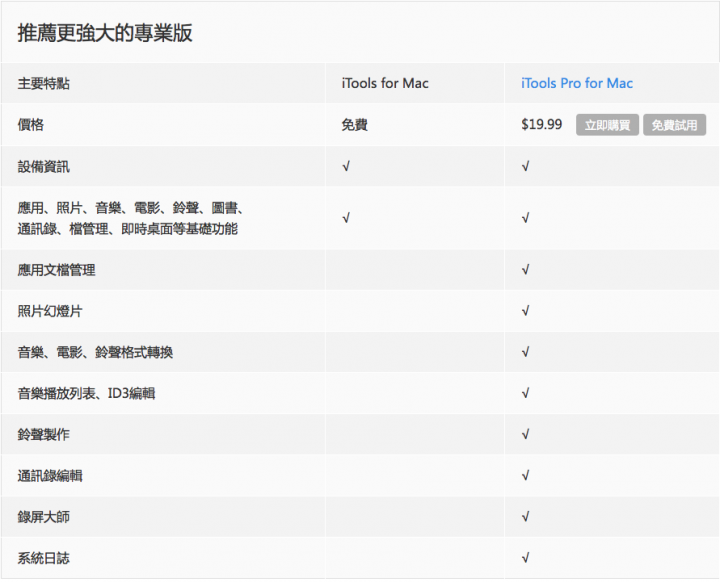Click Pro checkmark in 通訊錄編輯 row

point(525,475)
